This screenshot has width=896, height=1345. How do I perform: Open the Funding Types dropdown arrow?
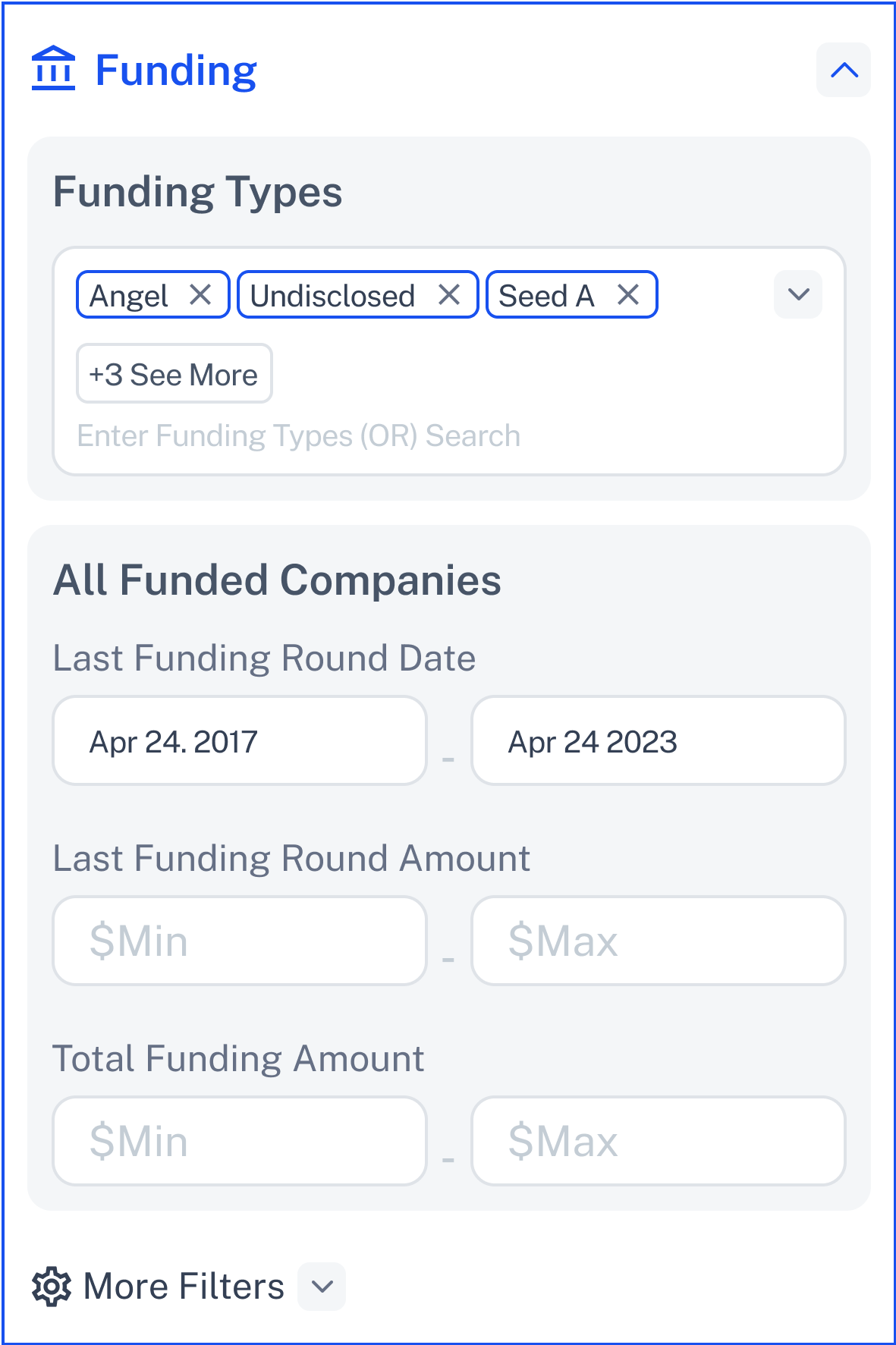pos(798,294)
